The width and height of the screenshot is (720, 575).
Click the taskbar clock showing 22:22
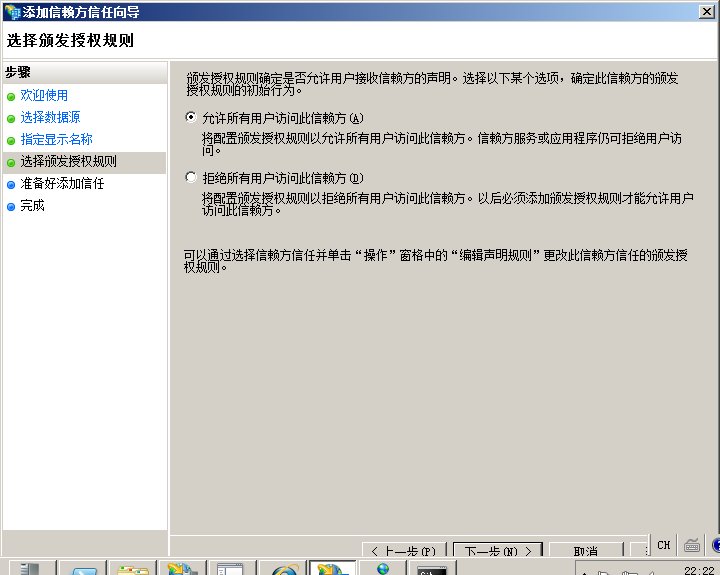[698, 570]
